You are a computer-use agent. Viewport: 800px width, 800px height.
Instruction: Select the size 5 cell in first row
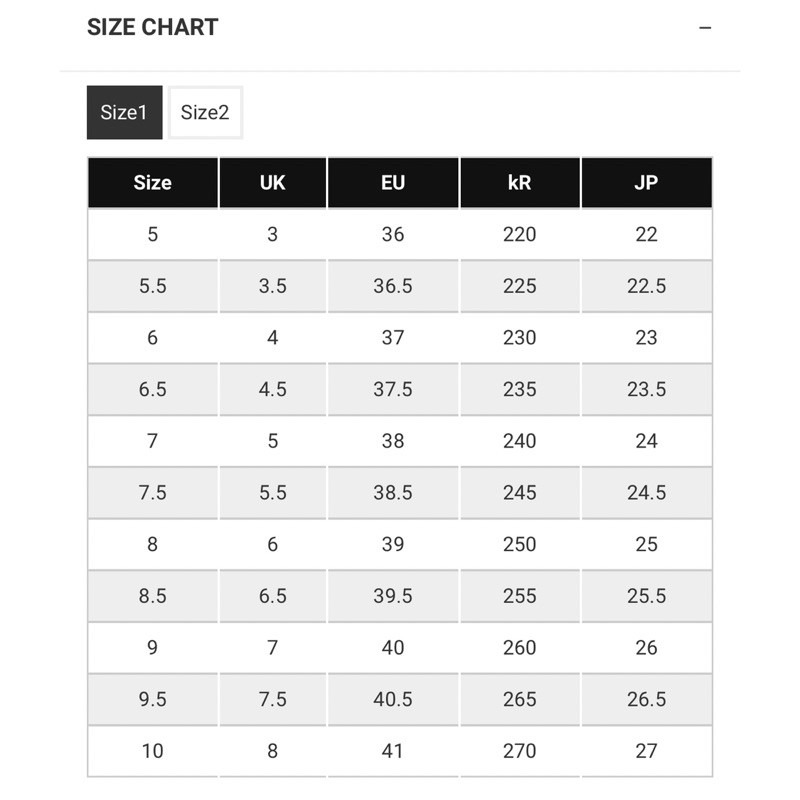point(152,235)
